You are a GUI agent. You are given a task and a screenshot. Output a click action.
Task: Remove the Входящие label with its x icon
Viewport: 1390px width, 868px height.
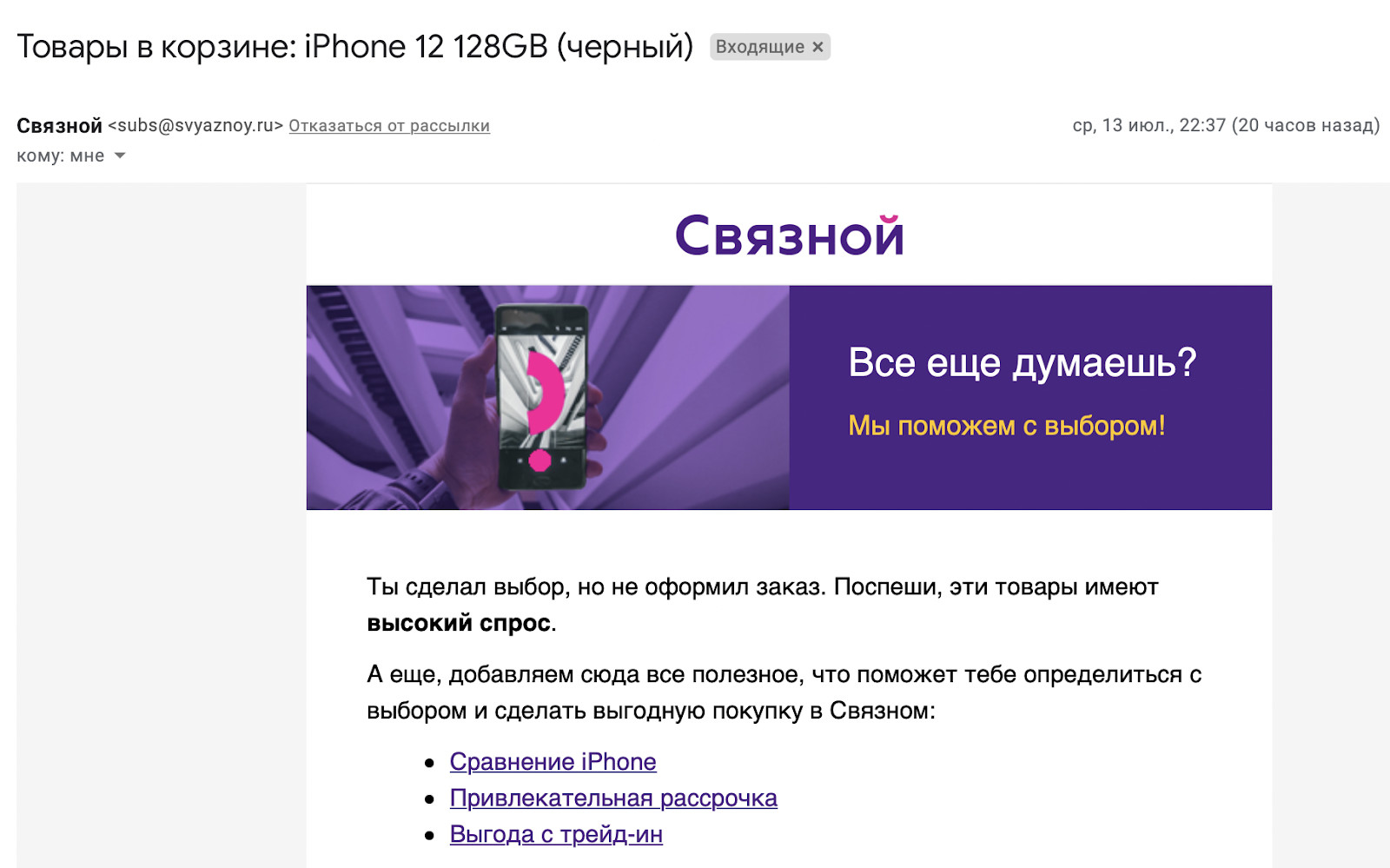[817, 47]
